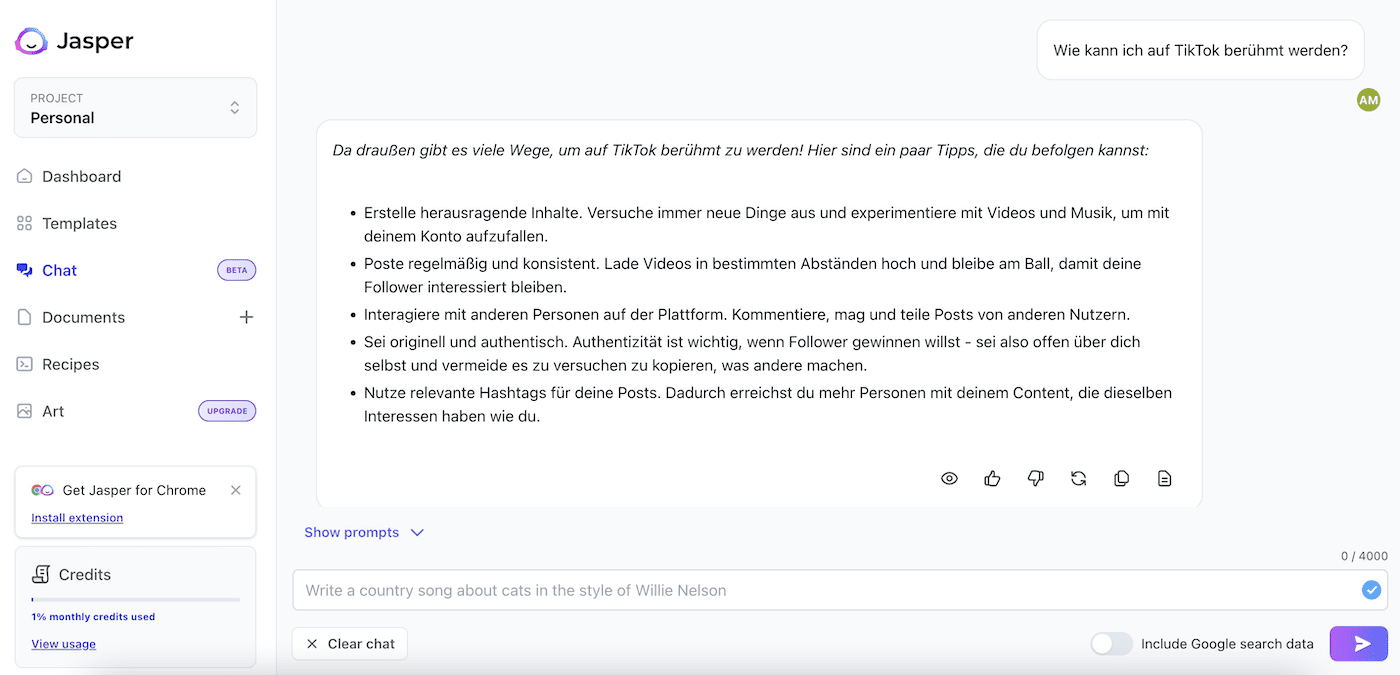The width and height of the screenshot is (1400, 675).
Task: Click the bullet starting 'Poste regelmäßig'
Action: 752,276
